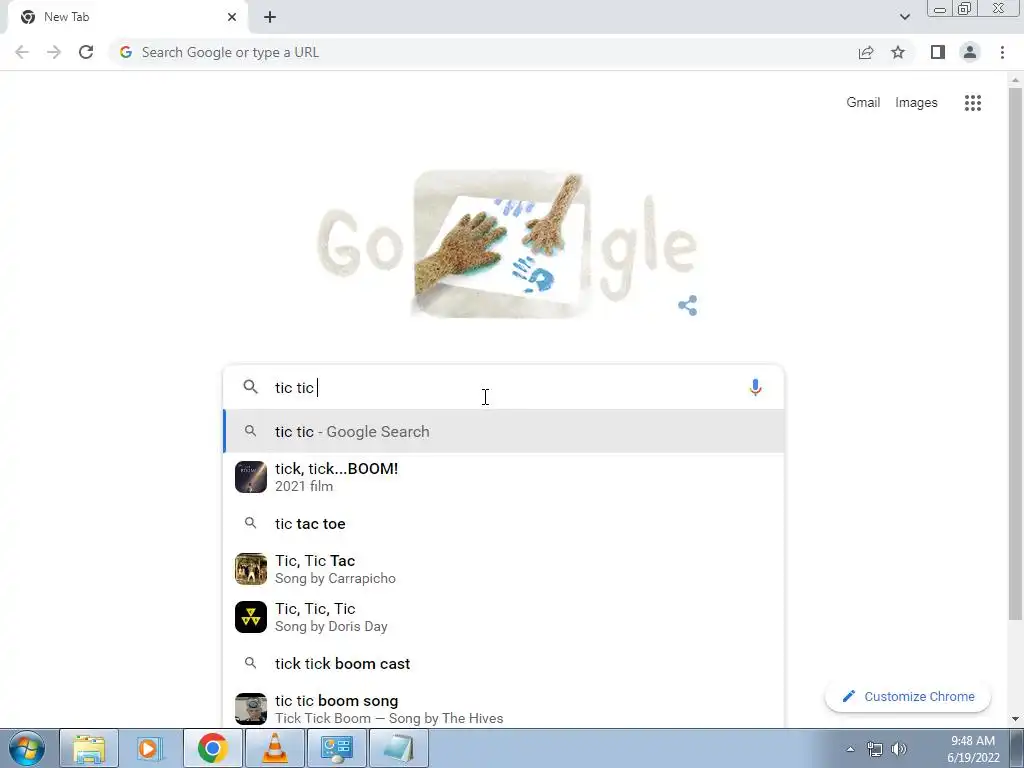The width and height of the screenshot is (1024, 768).
Task: Share the Google Doodle
Action: [688, 305]
